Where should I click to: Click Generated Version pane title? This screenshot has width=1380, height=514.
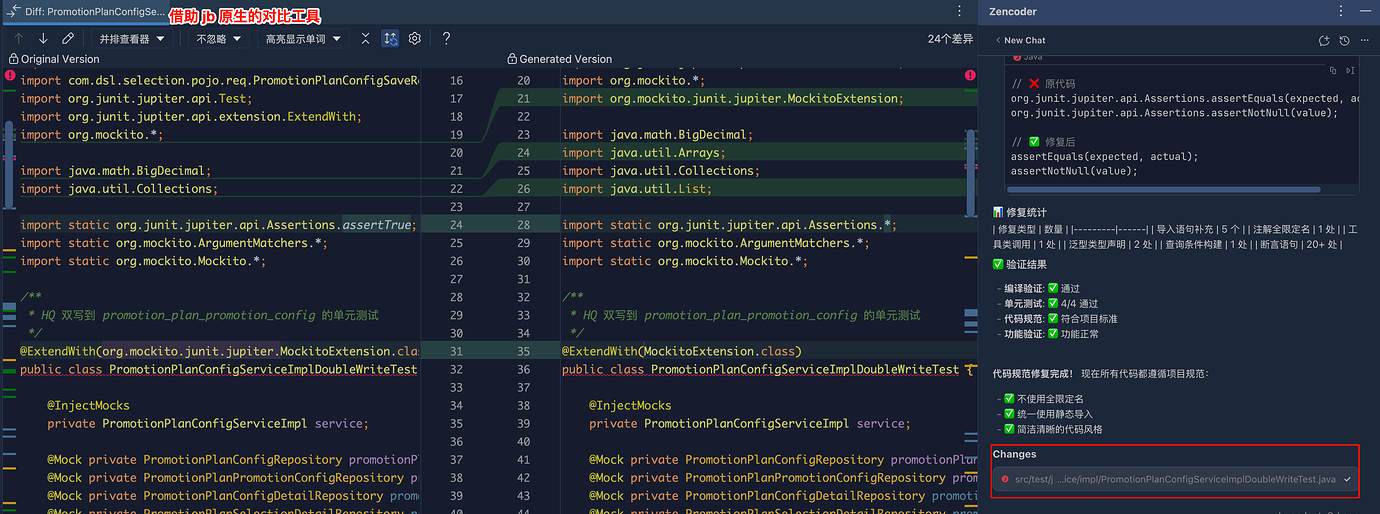click(x=566, y=59)
